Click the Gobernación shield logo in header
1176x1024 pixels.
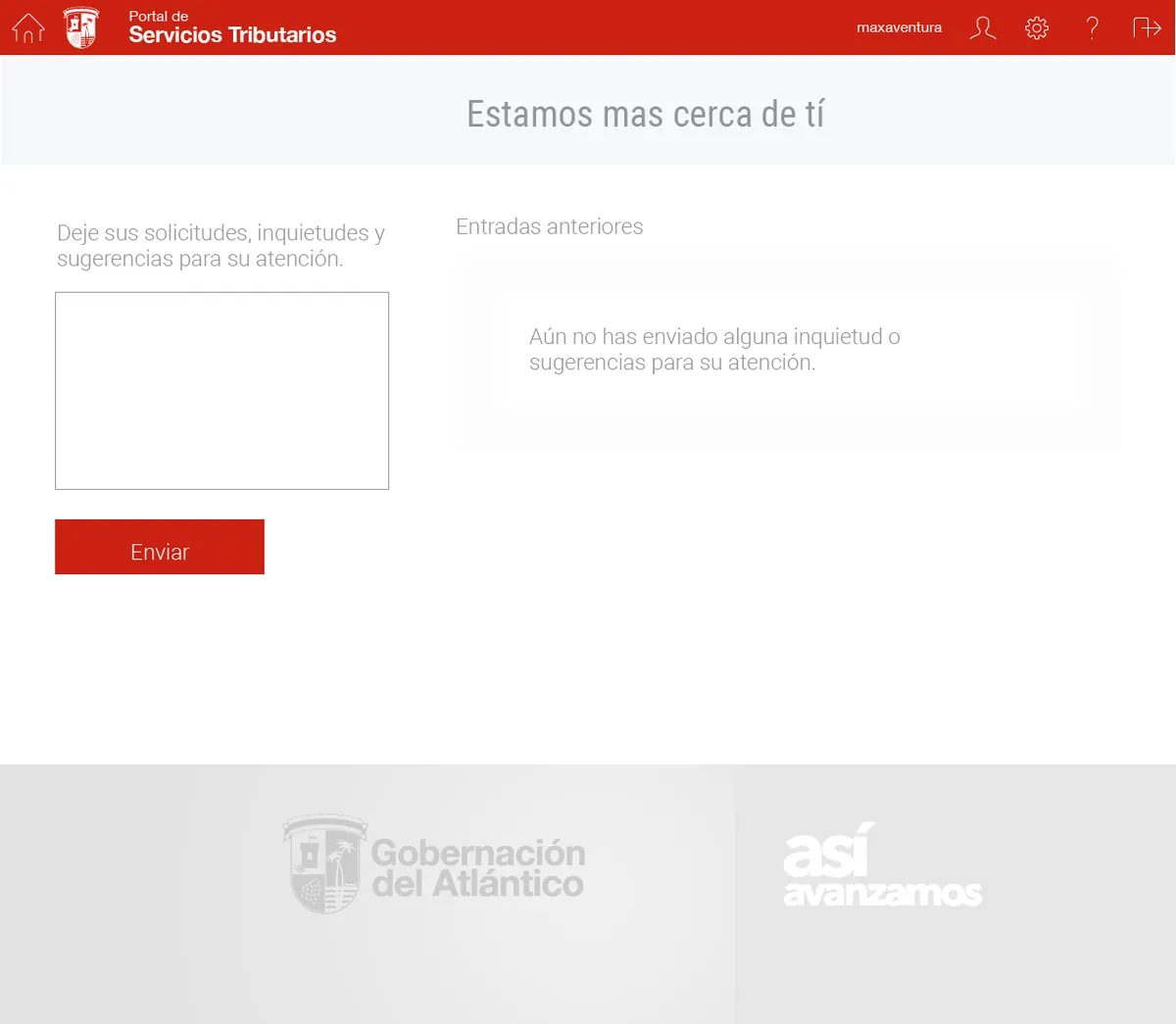tap(81, 27)
